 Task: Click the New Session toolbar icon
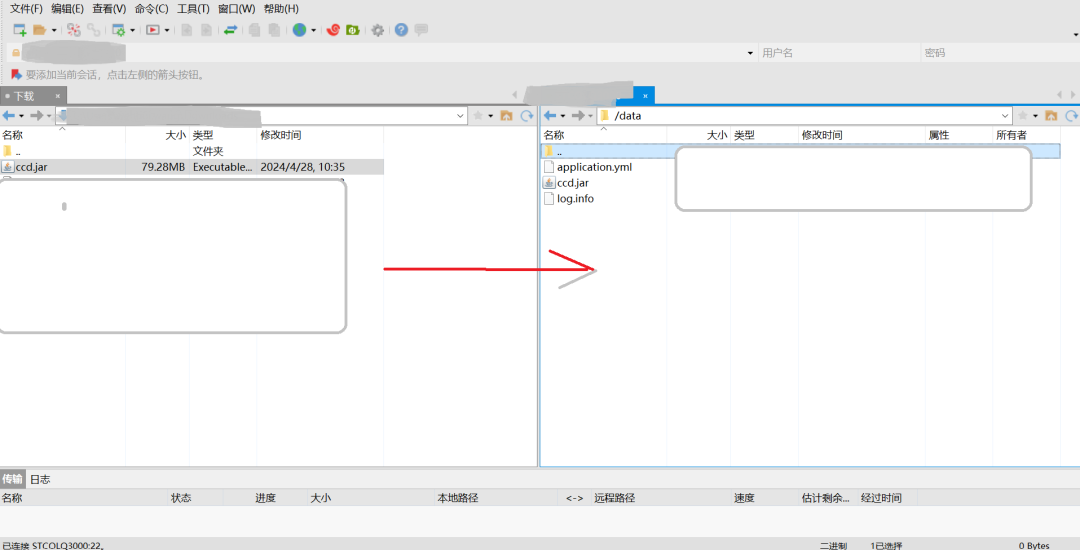click(19, 30)
